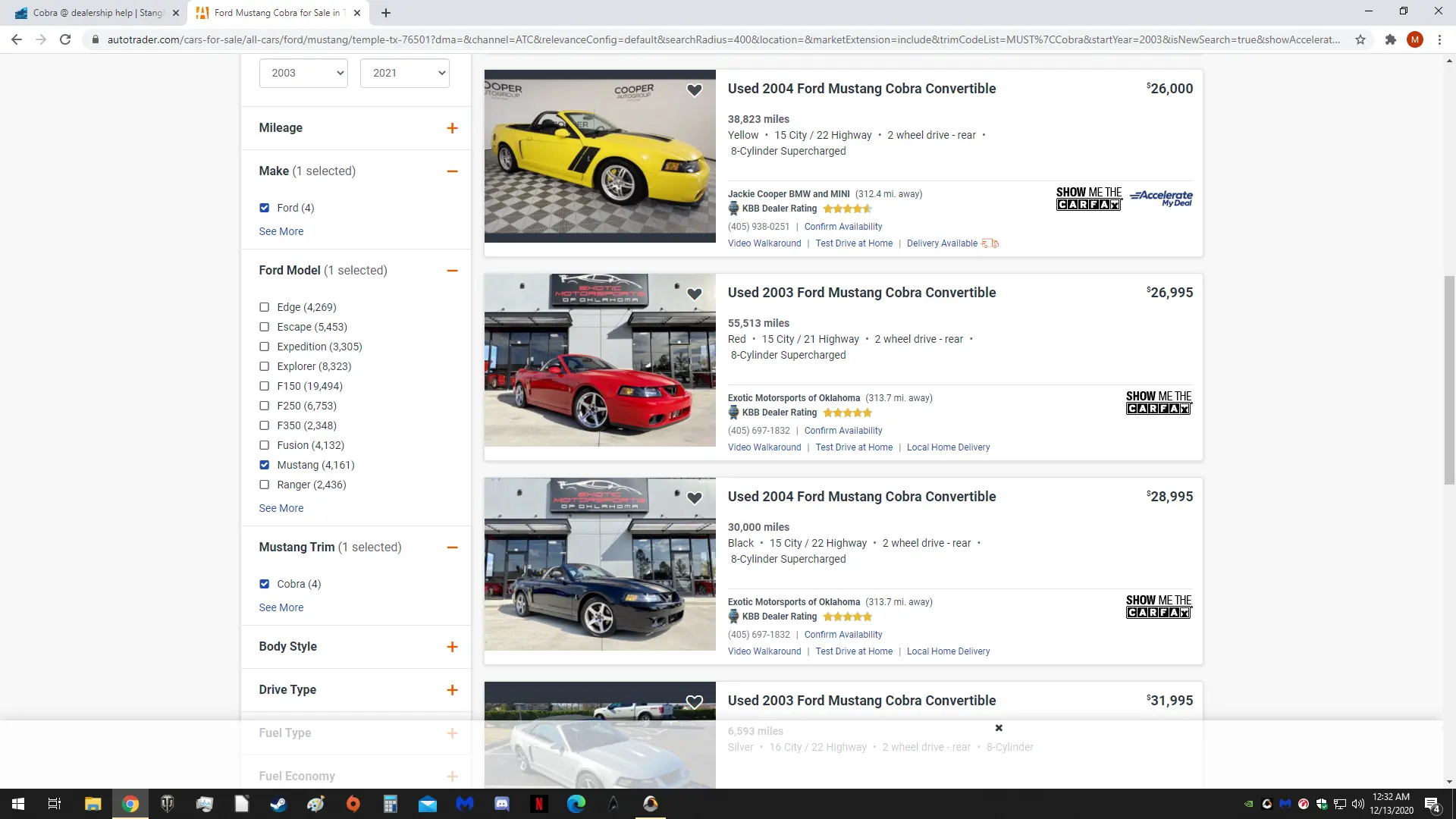Uncheck the Ford make filter

click(264, 208)
